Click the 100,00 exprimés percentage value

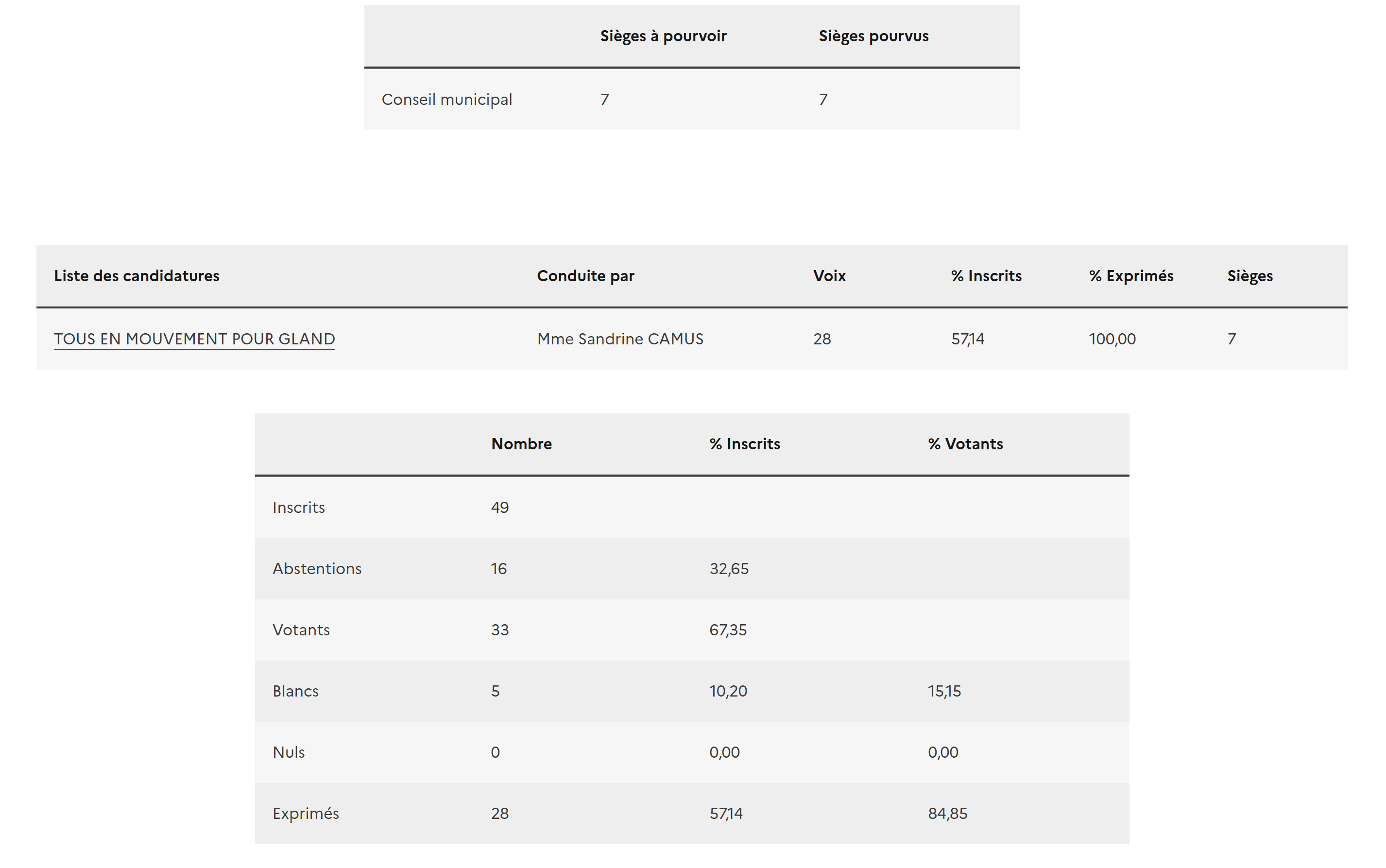click(1112, 339)
